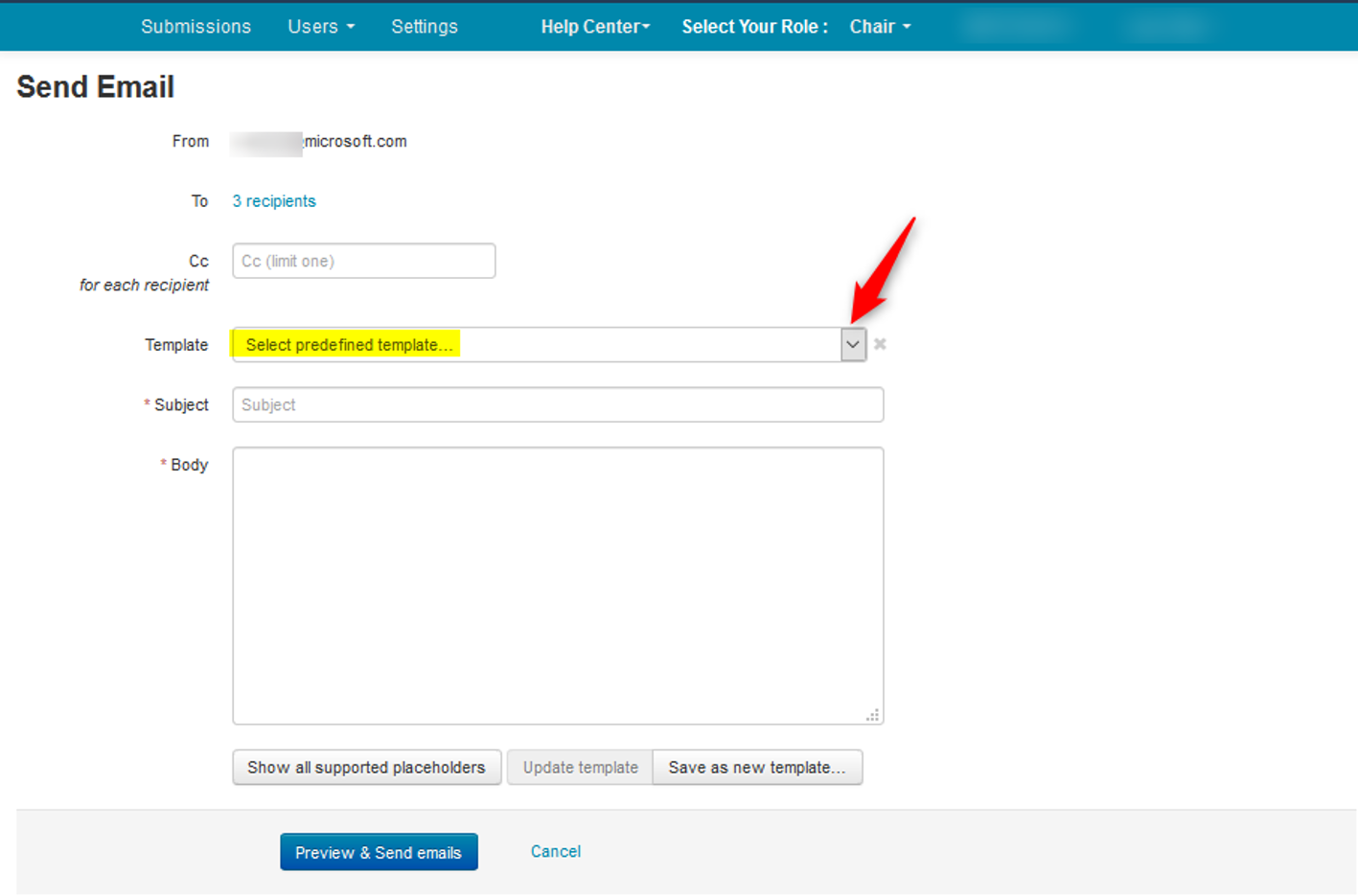
Task: Expand the template dropdown arrow
Action: (853, 345)
